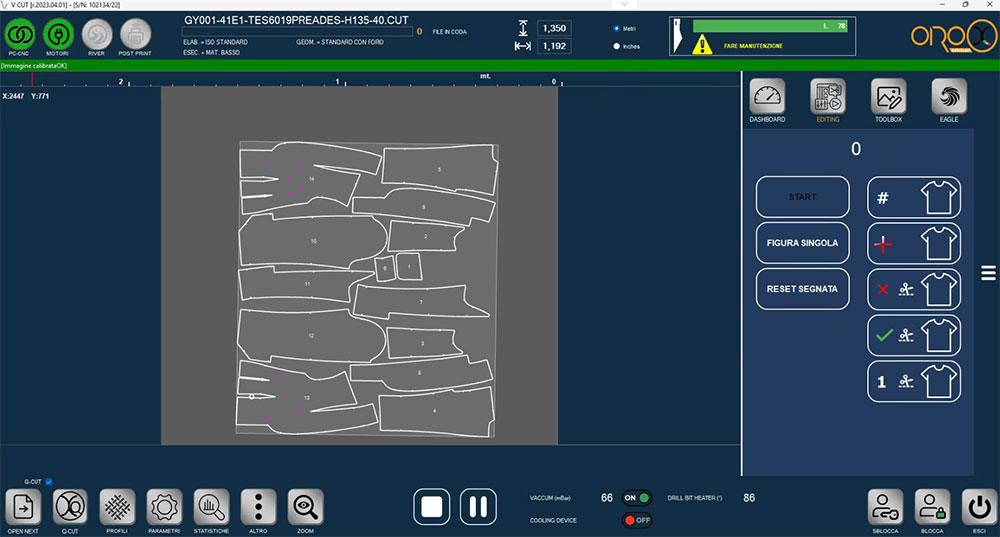The image size is (1000, 537).
Task: Click the SBLOCCA unlock icon
Action: tap(885, 508)
